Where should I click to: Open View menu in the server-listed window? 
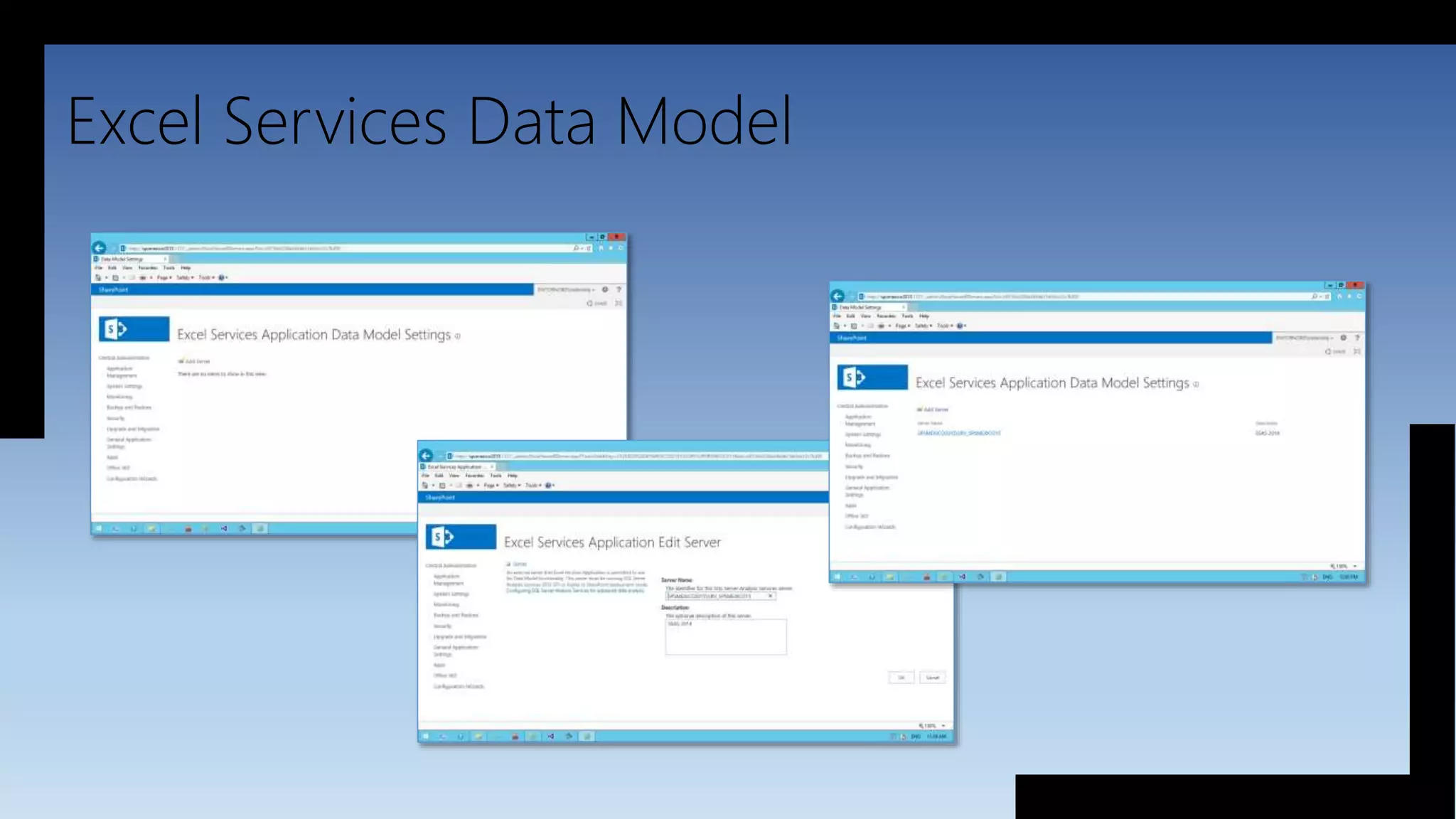coord(866,316)
